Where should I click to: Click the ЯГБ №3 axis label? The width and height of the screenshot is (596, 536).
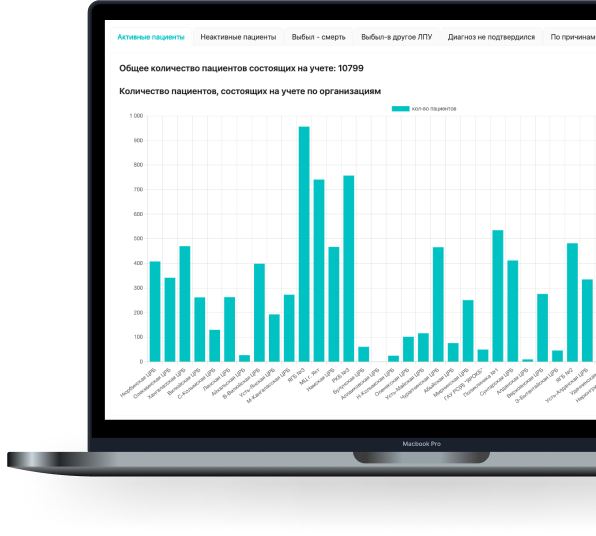tap(296, 375)
